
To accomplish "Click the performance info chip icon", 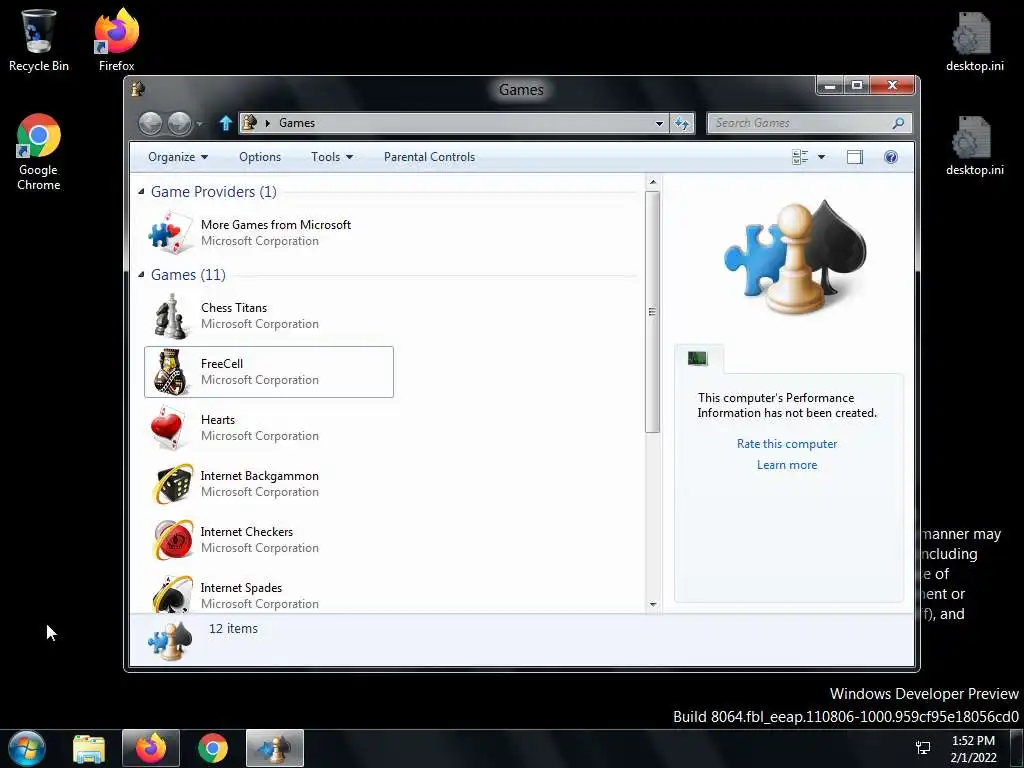I will [697, 358].
